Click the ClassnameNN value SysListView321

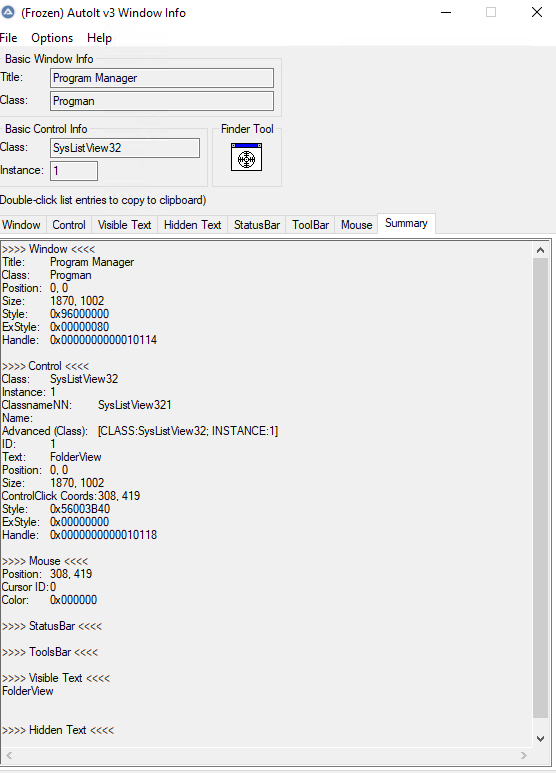(x=135, y=405)
